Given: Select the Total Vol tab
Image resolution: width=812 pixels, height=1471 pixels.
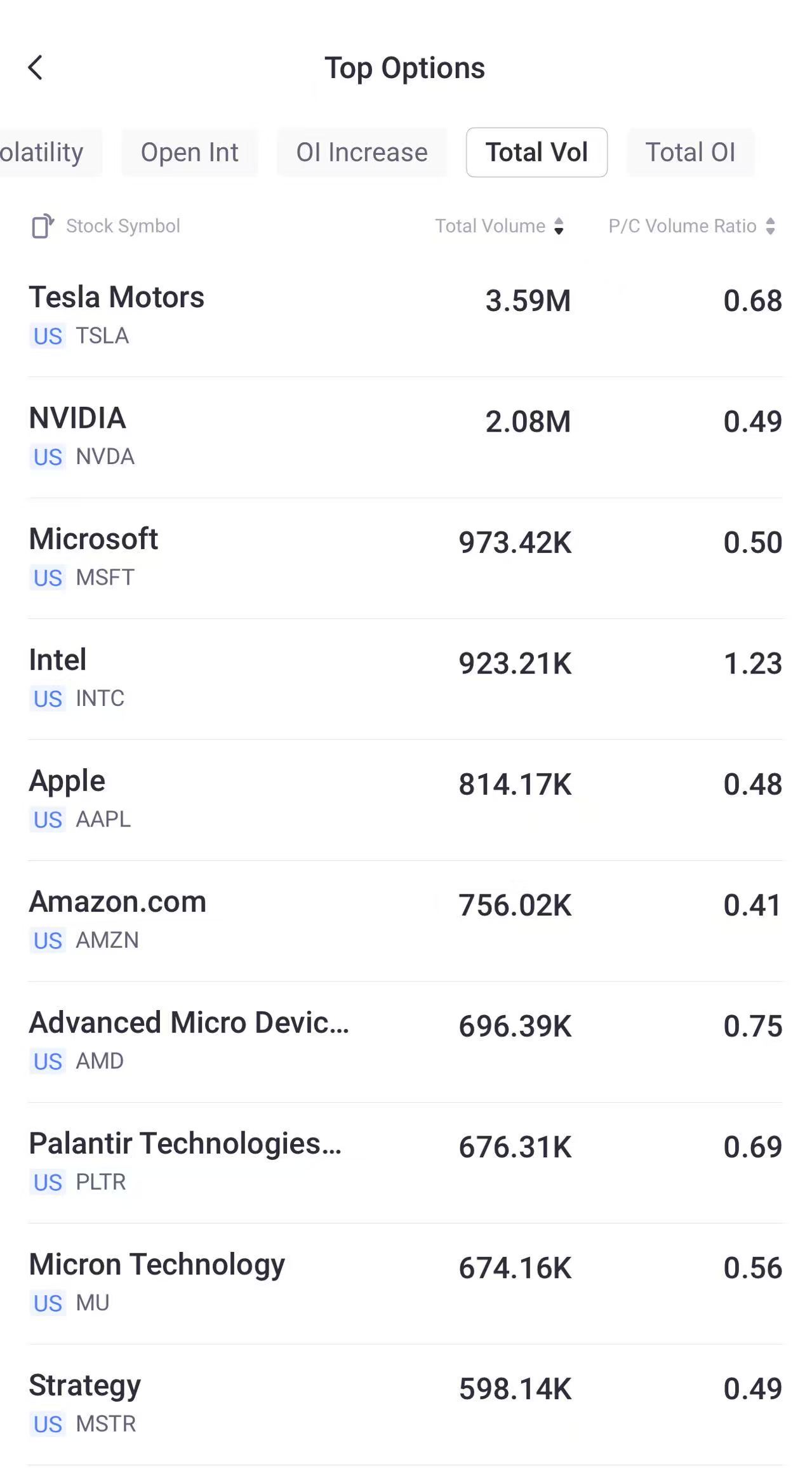Looking at the screenshot, I should click(536, 152).
